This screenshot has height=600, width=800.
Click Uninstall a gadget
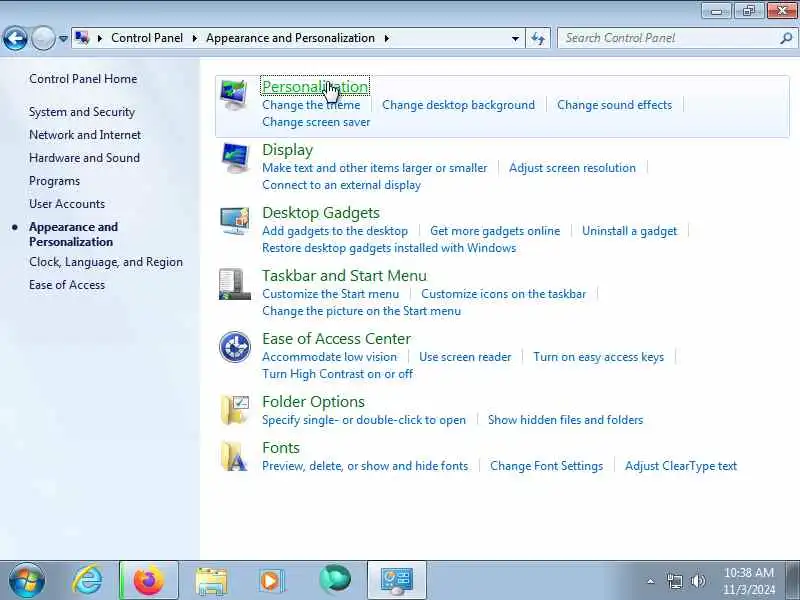pyautogui.click(x=629, y=231)
